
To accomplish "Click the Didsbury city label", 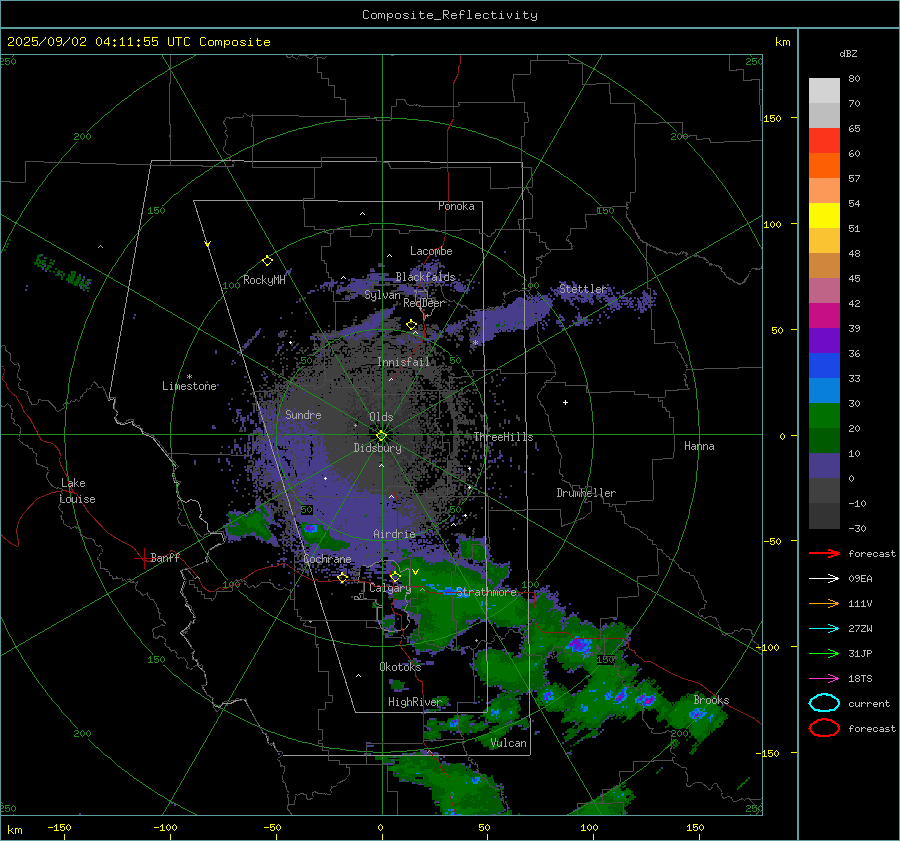I will (377, 448).
